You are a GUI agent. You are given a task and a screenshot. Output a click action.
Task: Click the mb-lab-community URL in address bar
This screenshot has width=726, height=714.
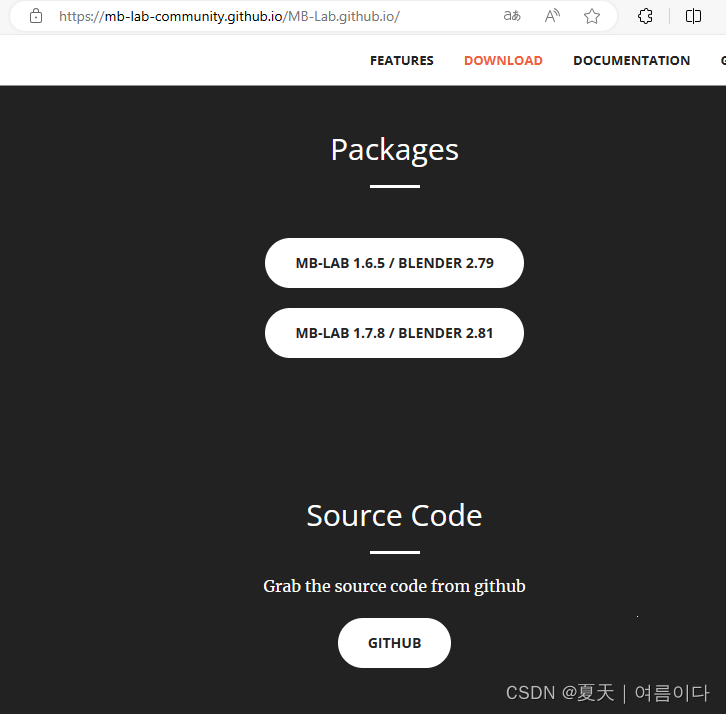pyautogui.click(x=229, y=17)
